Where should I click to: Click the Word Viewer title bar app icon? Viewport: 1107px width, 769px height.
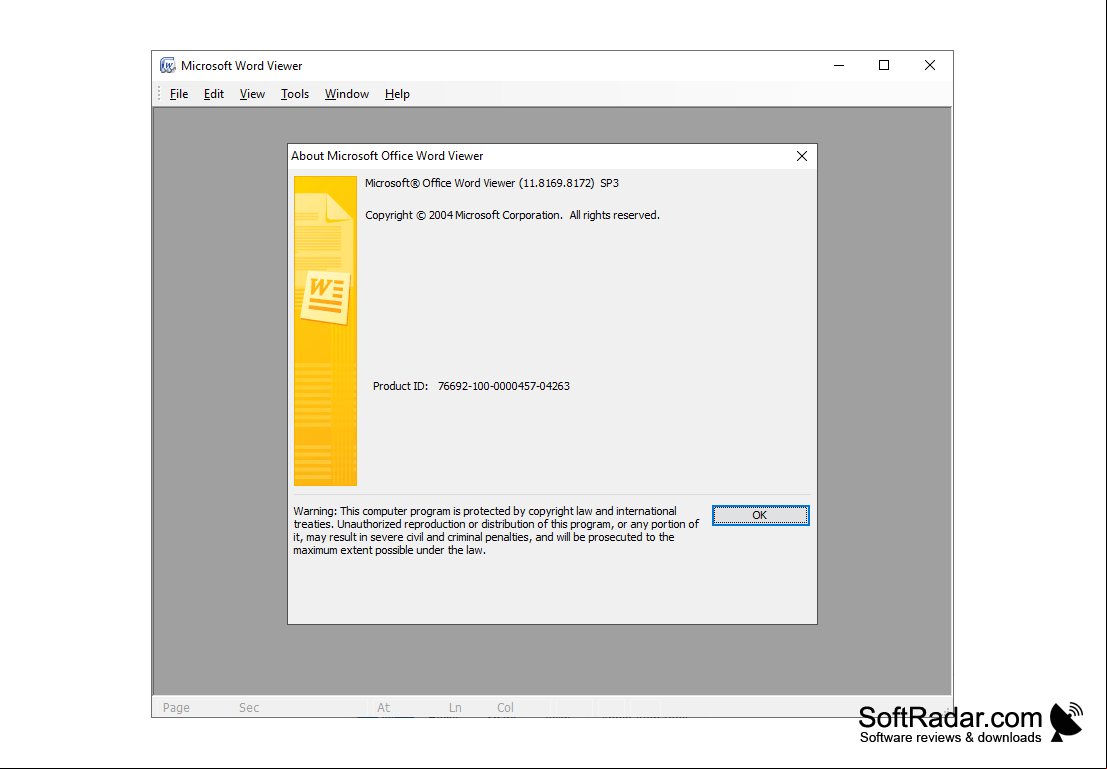pyautogui.click(x=167, y=66)
